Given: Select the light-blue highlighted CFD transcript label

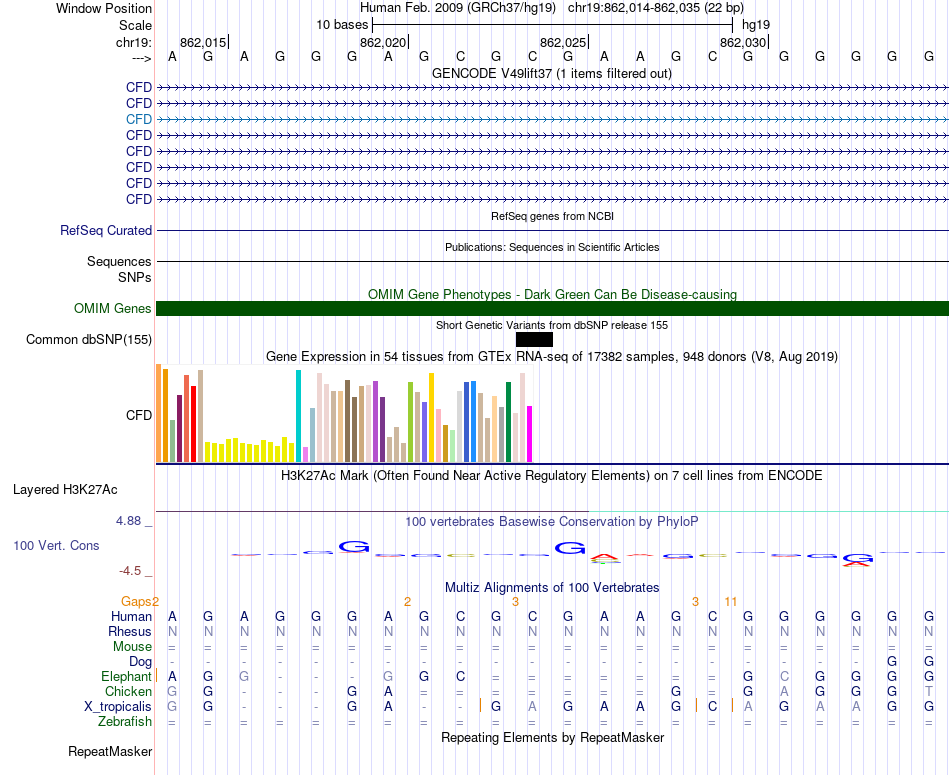Looking at the screenshot, I should pos(139,119).
